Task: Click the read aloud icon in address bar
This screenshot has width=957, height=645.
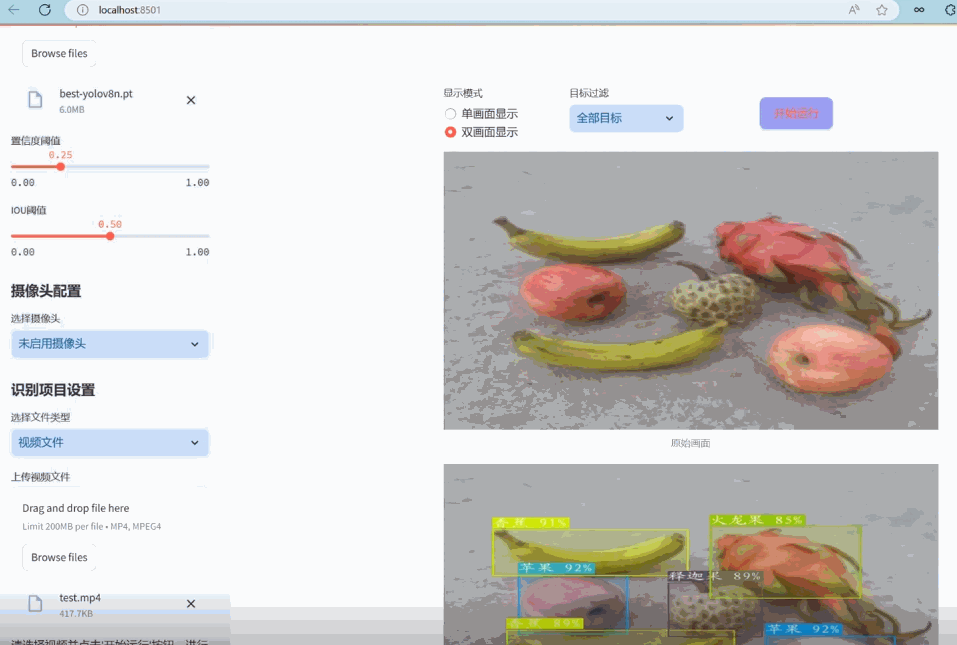Action: [x=854, y=10]
